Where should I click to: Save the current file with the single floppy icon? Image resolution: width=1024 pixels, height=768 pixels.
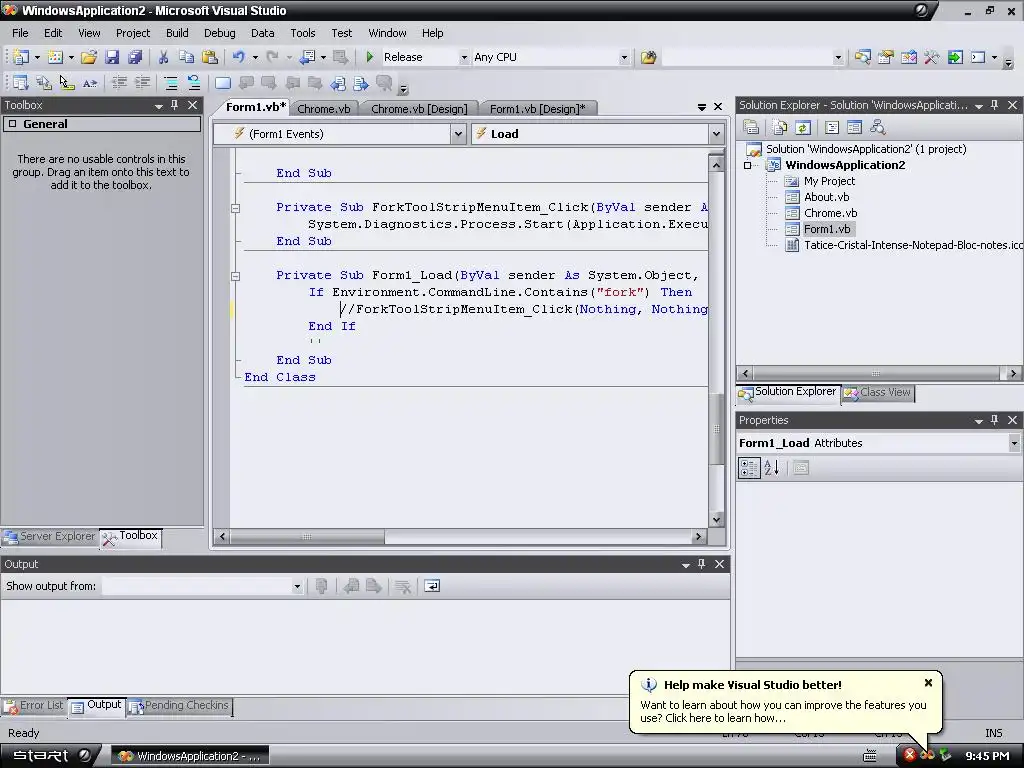pyautogui.click(x=112, y=57)
